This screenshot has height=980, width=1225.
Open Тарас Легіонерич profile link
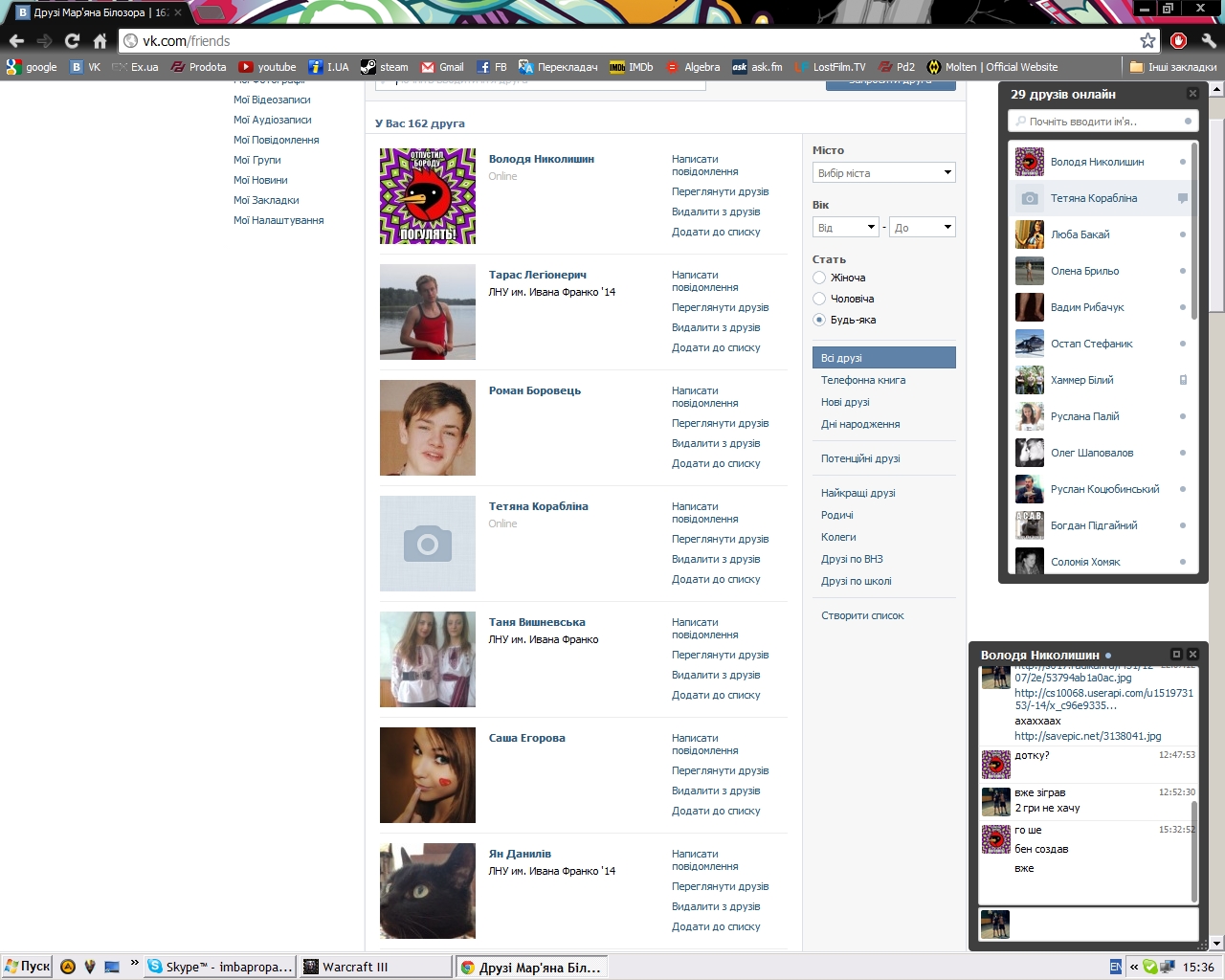[538, 275]
